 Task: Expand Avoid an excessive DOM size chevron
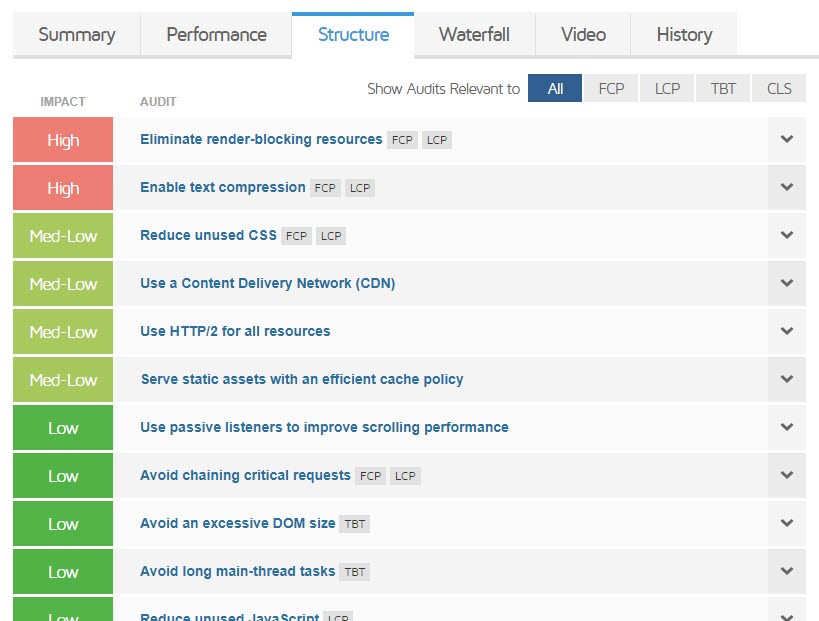(x=786, y=524)
